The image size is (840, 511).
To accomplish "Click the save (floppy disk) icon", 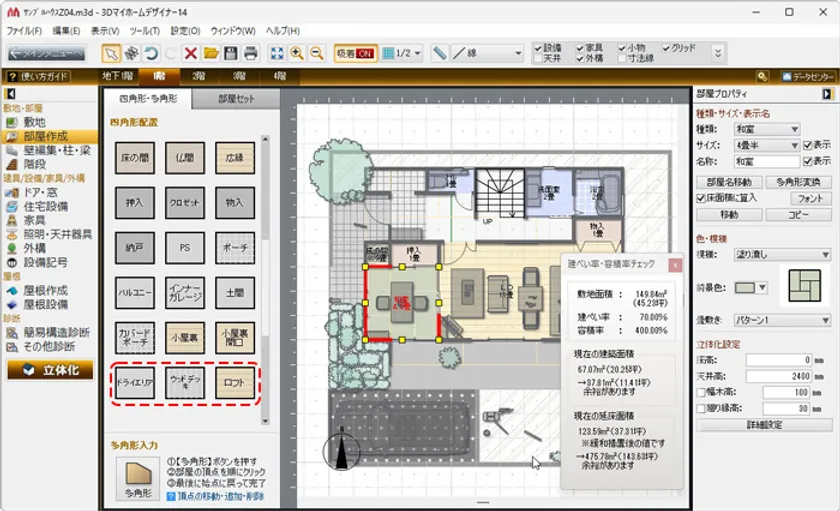I will pyautogui.click(x=231, y=53).
